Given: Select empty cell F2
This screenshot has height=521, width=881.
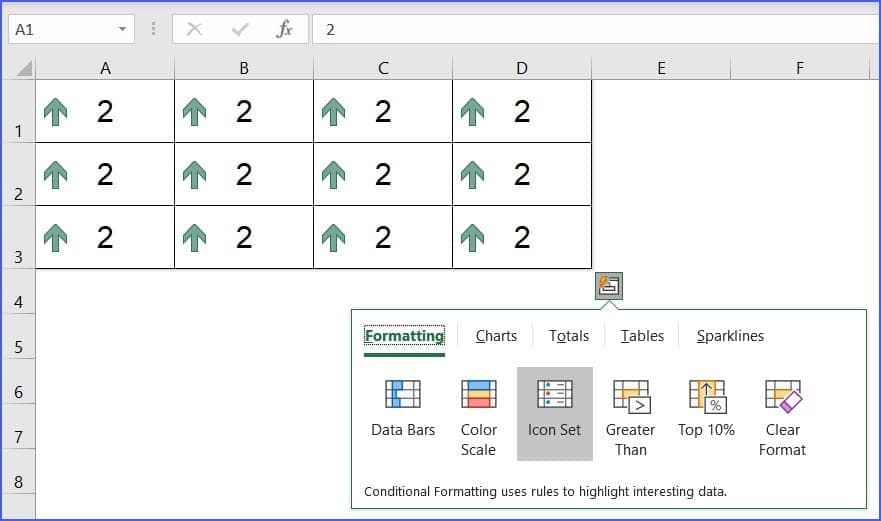Looking at the screenshot, I should 800,174.
